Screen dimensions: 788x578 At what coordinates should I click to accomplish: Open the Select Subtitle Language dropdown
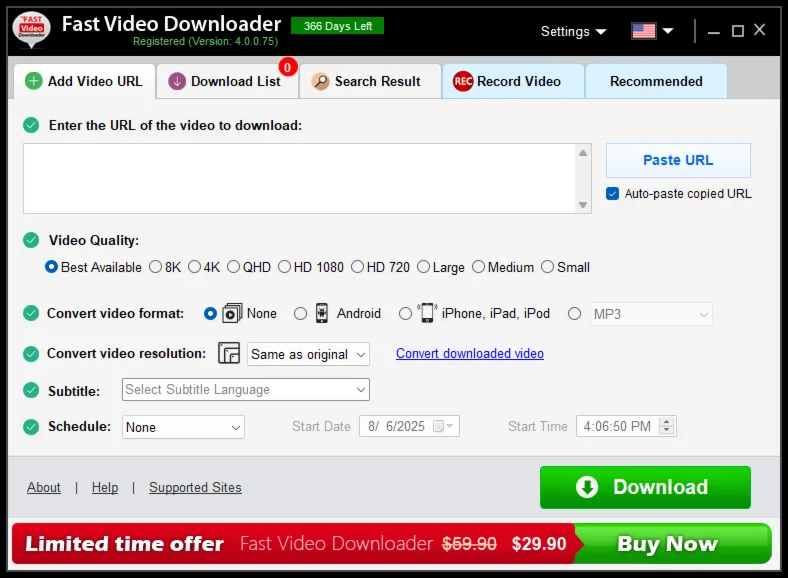[246, 390]
